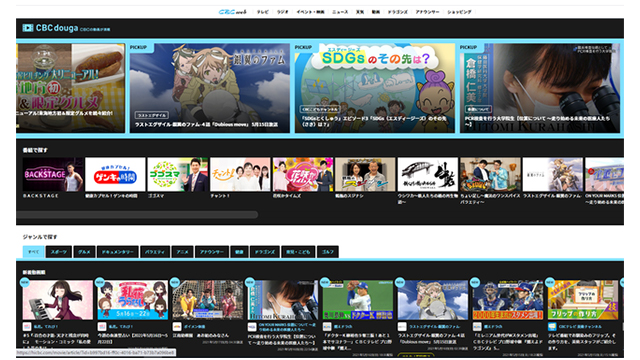
Task: Open the 5月16日~22日 fortune video thumbnail
Action: pos(133,300)
